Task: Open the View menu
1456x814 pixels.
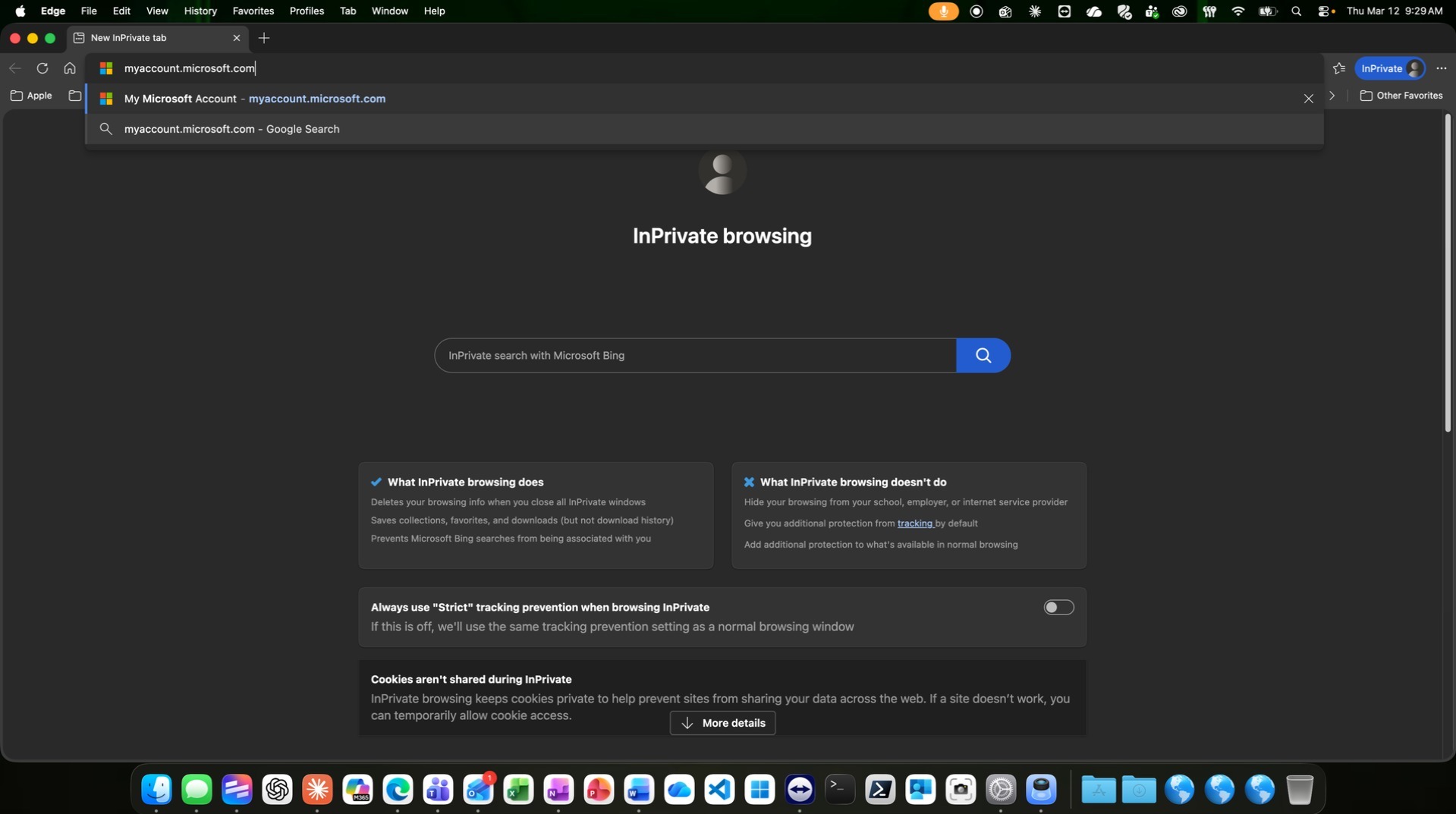Action: tap(157, 11)
